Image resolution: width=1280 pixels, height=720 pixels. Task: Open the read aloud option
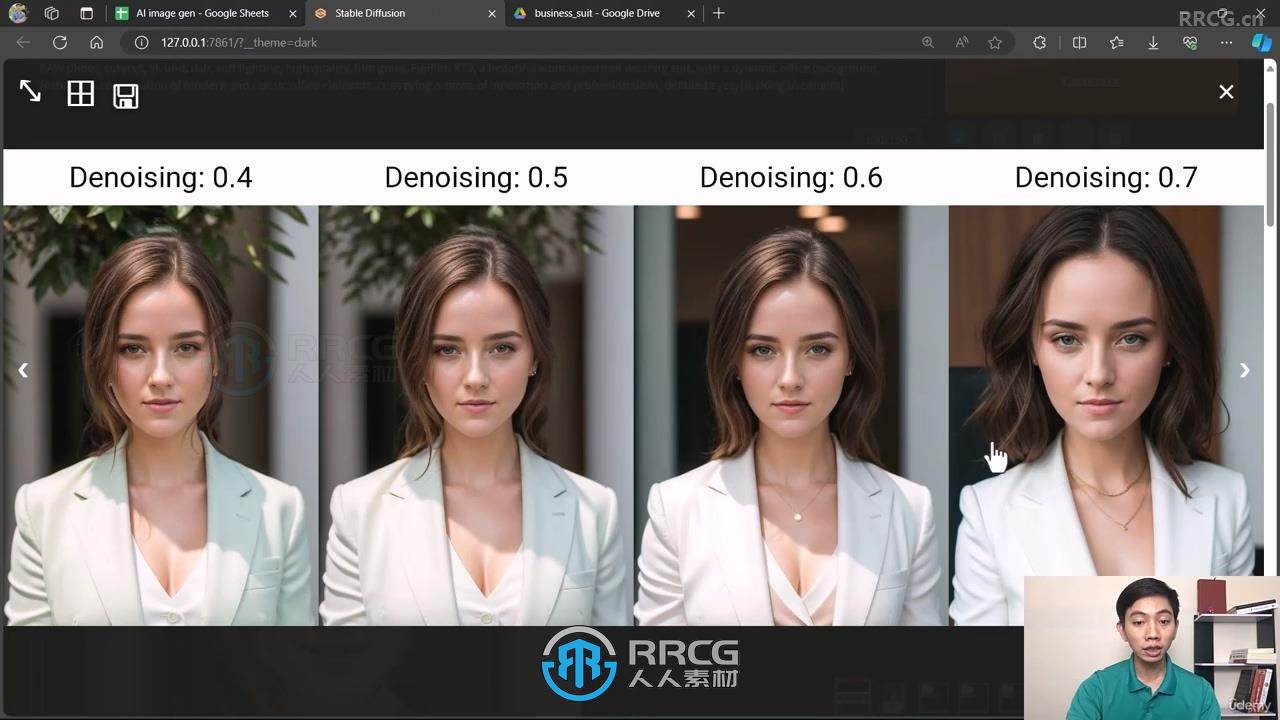pos(961,42)
